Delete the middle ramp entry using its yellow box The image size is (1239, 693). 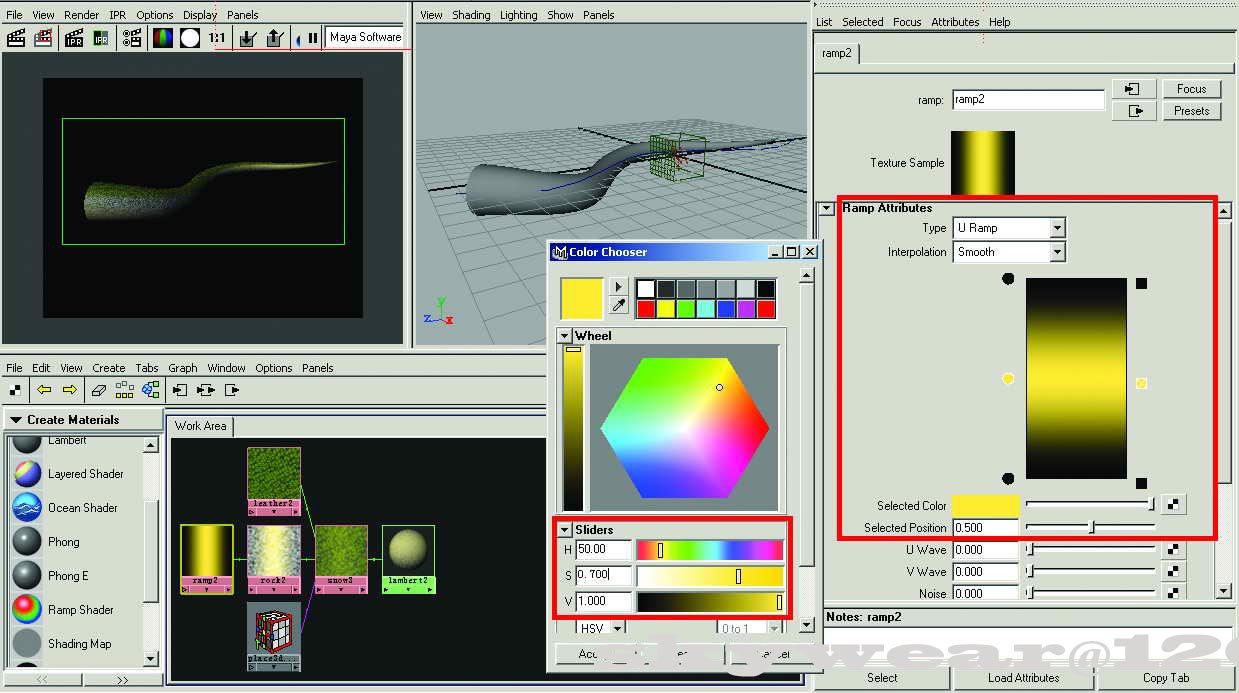pos(1141,383)
